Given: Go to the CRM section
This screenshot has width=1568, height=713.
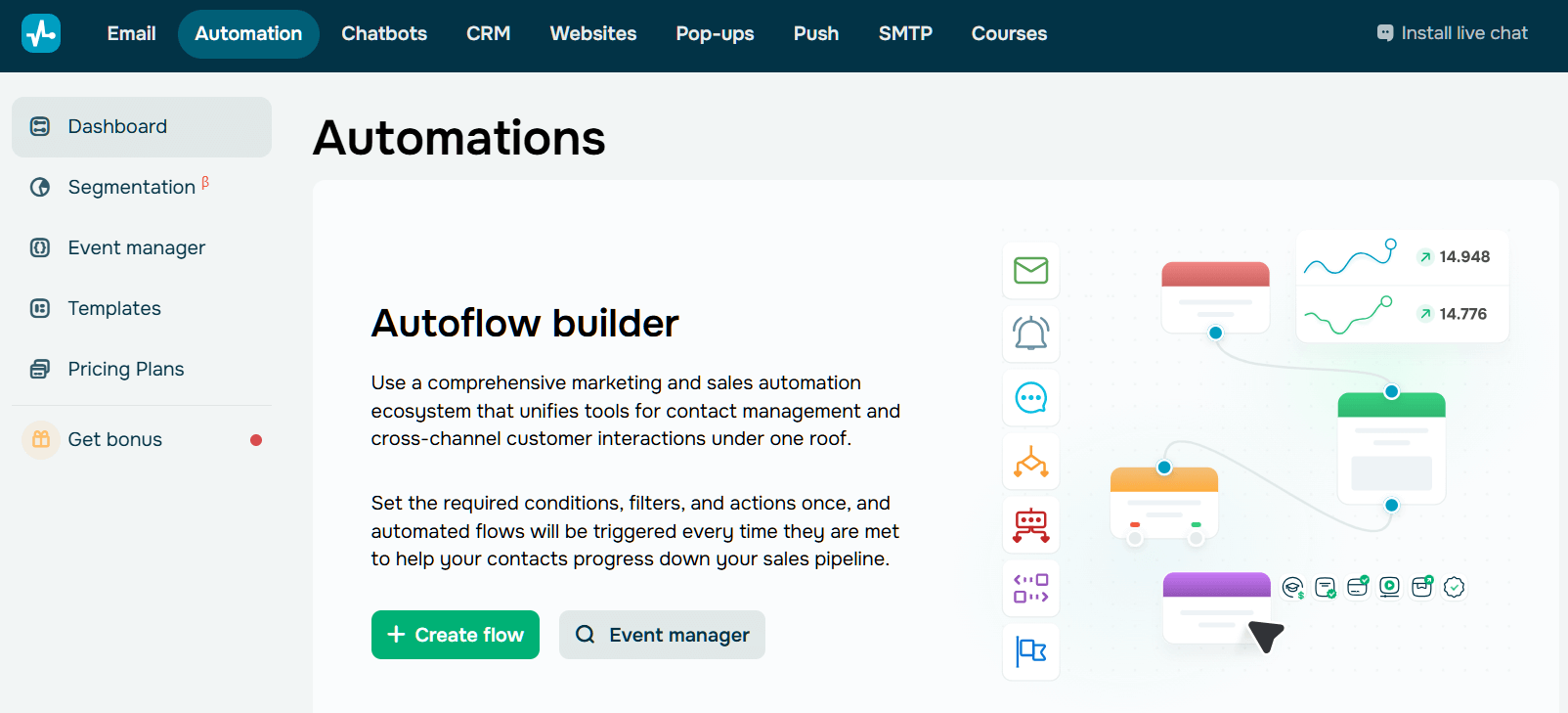Looking at the screenshot, I should pos(488,34).
